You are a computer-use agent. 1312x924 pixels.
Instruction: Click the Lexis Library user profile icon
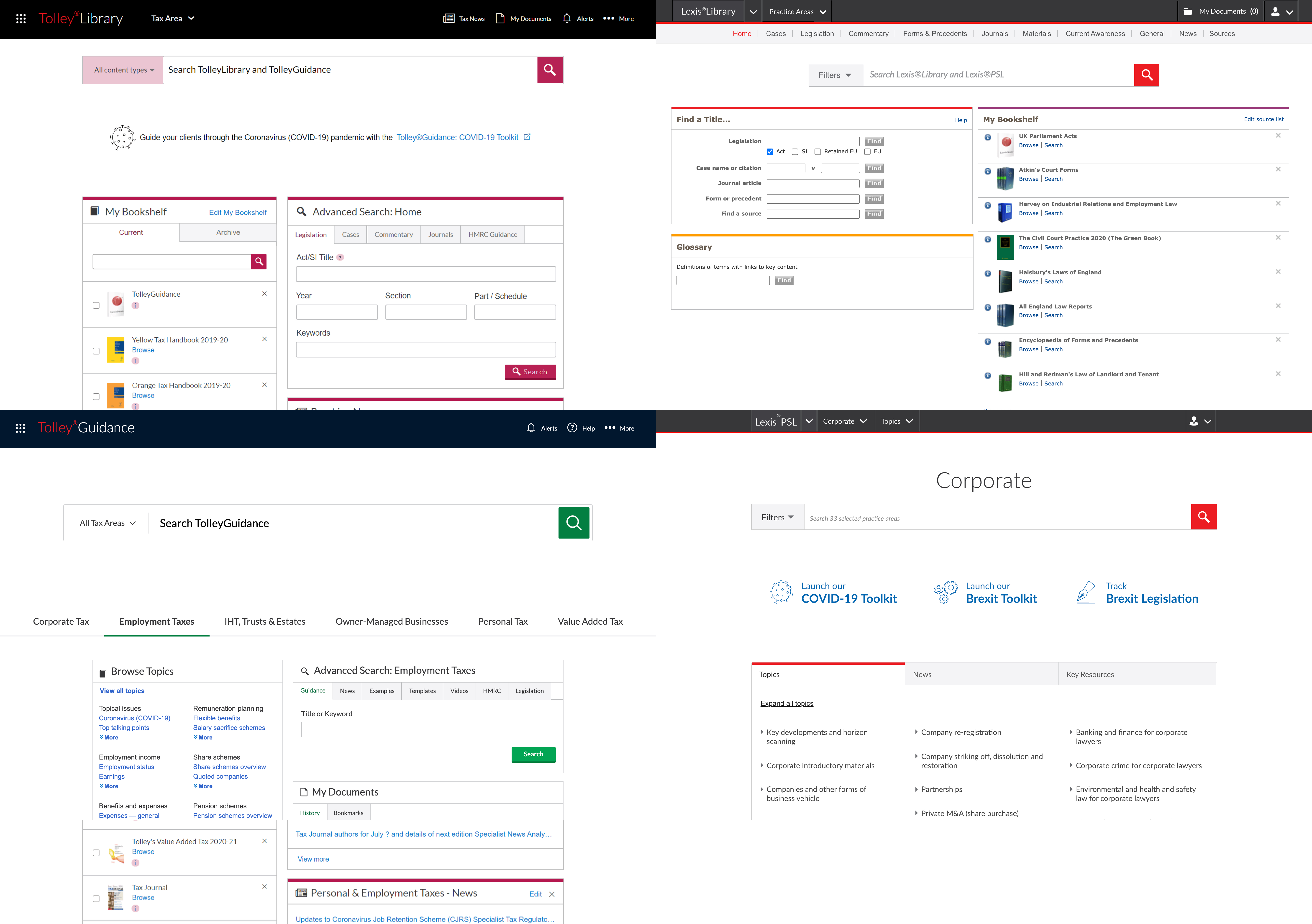1275,11
